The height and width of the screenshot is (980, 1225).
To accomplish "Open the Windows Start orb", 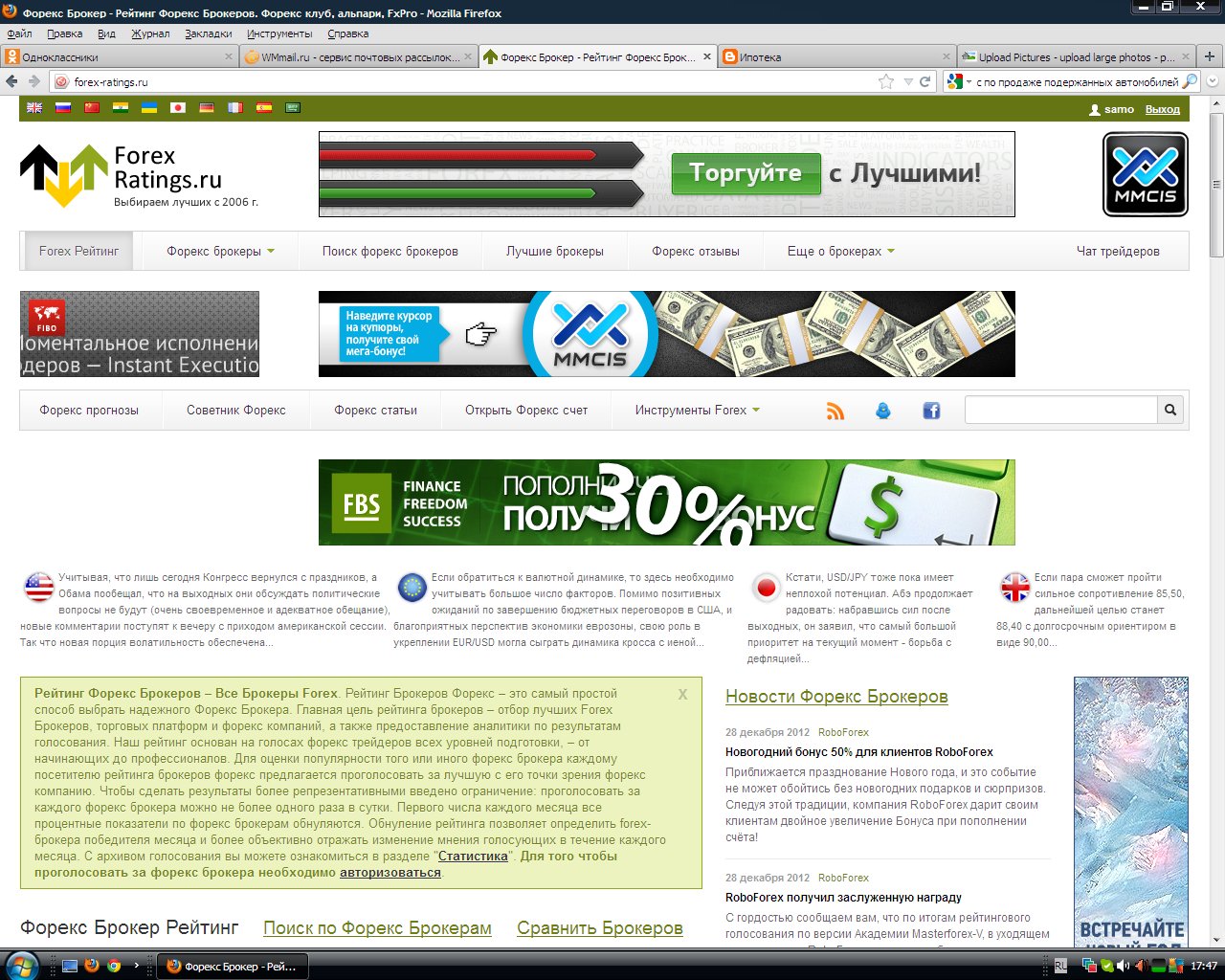I will pyautogui.click(x=22, y=965).
